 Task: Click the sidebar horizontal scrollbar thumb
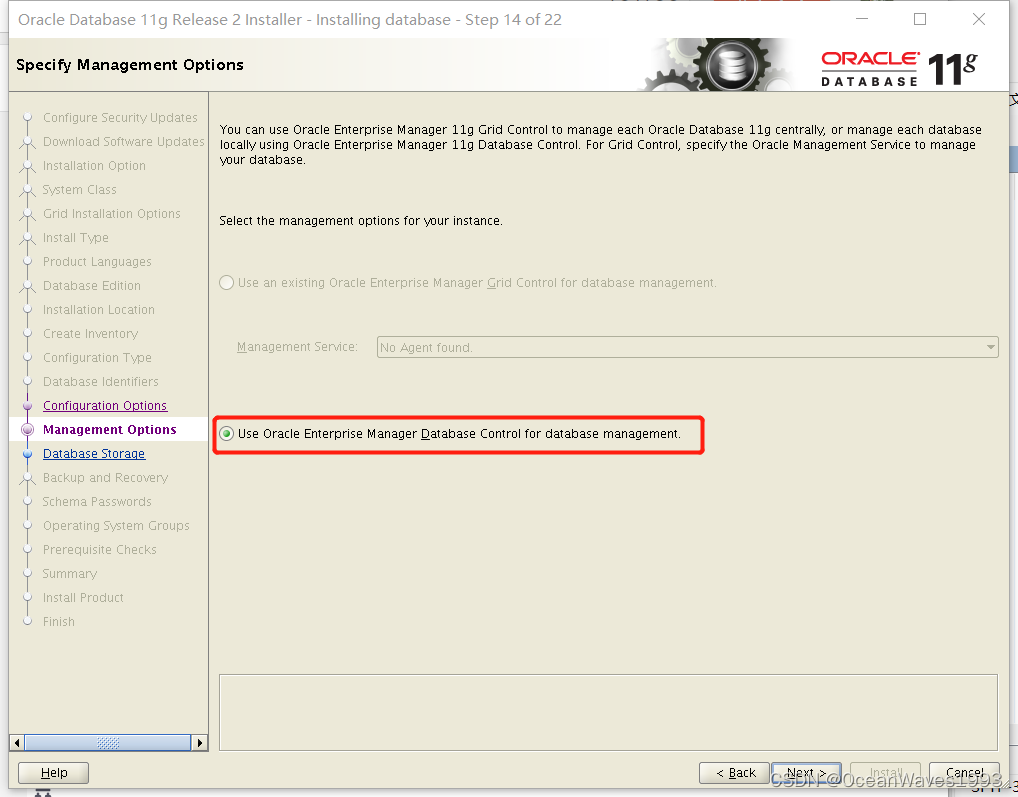[x=108, y=742]
